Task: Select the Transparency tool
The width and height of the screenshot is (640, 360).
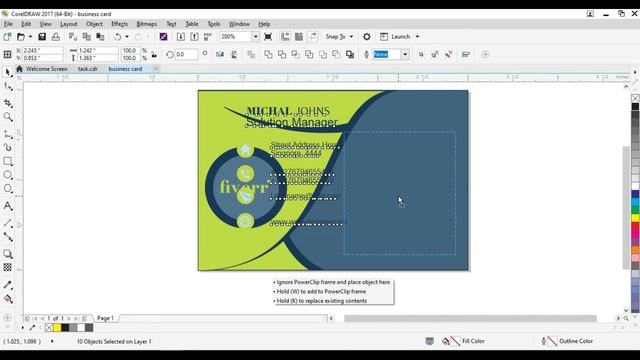Action: pyautogui.click(x=7, y=267)
